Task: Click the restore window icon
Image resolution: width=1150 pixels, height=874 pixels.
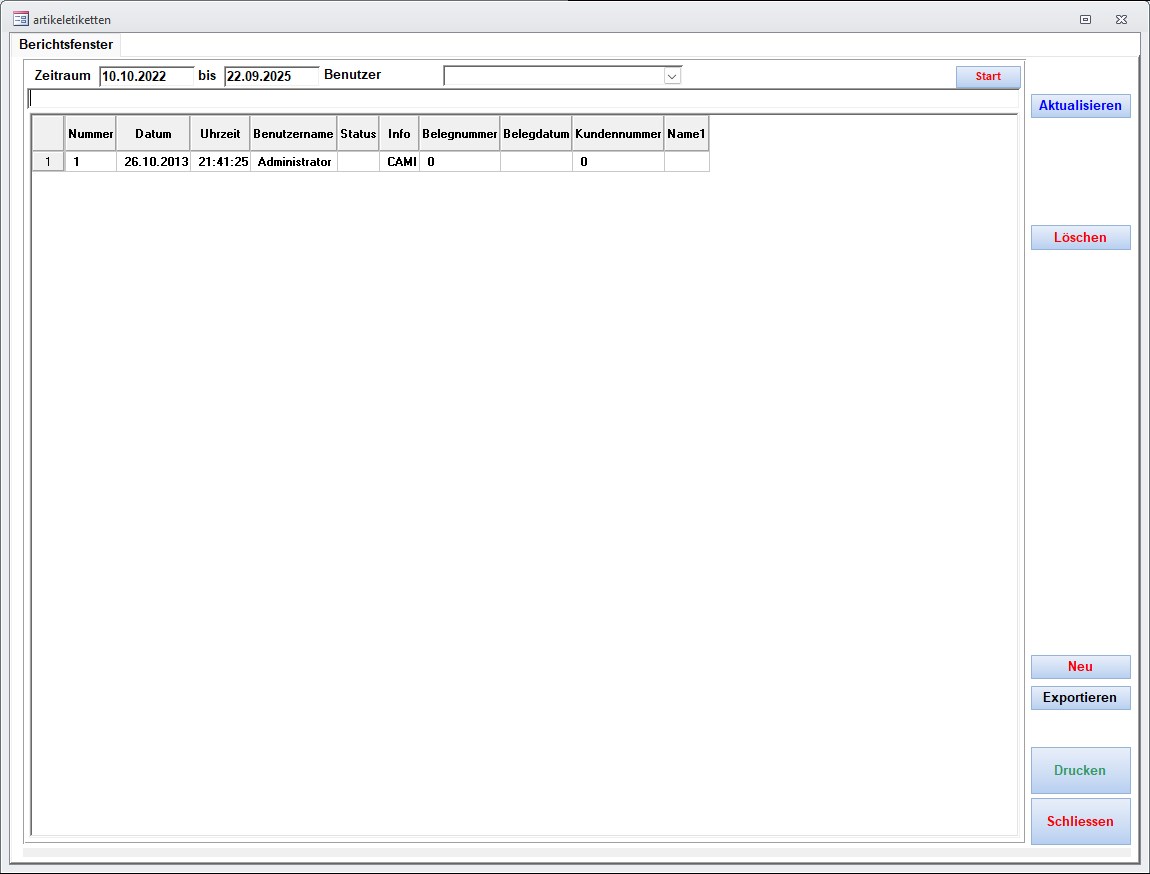Action: point(1085,19)
